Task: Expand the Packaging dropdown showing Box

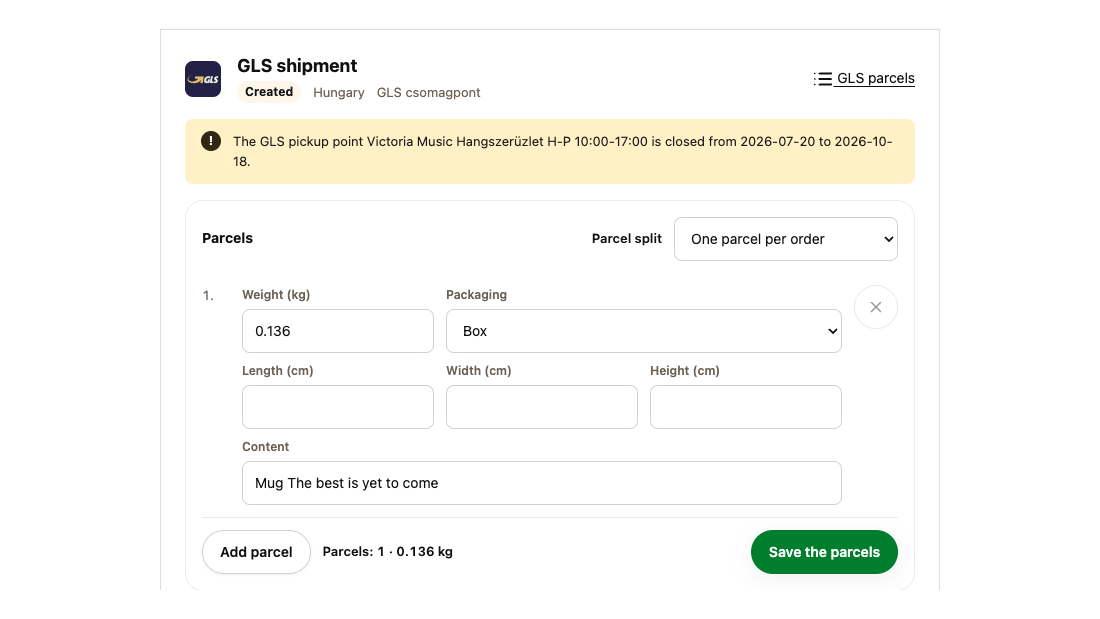Action: 643,331
